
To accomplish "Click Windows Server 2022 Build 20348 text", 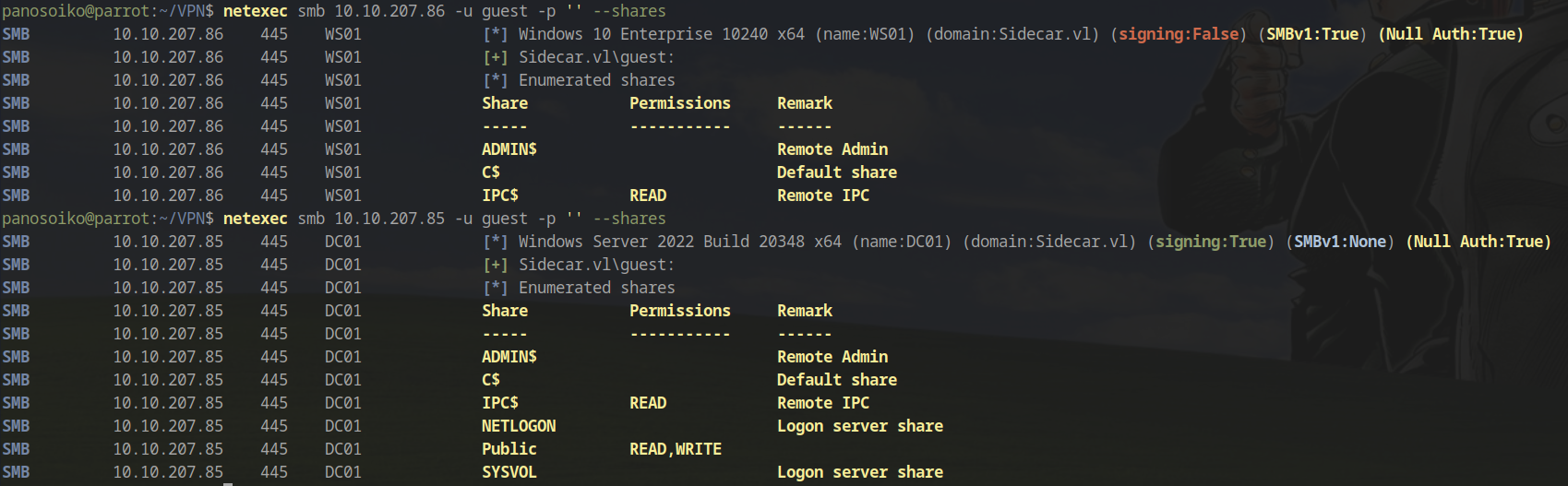I will 662,242.
